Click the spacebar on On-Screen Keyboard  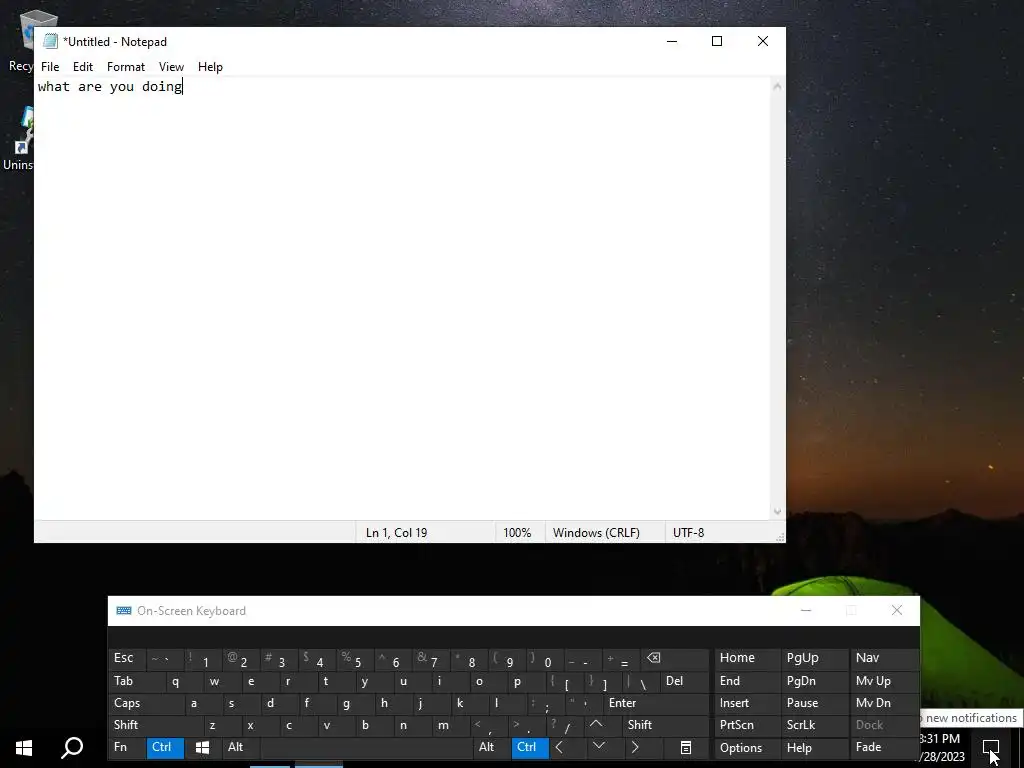366,748
